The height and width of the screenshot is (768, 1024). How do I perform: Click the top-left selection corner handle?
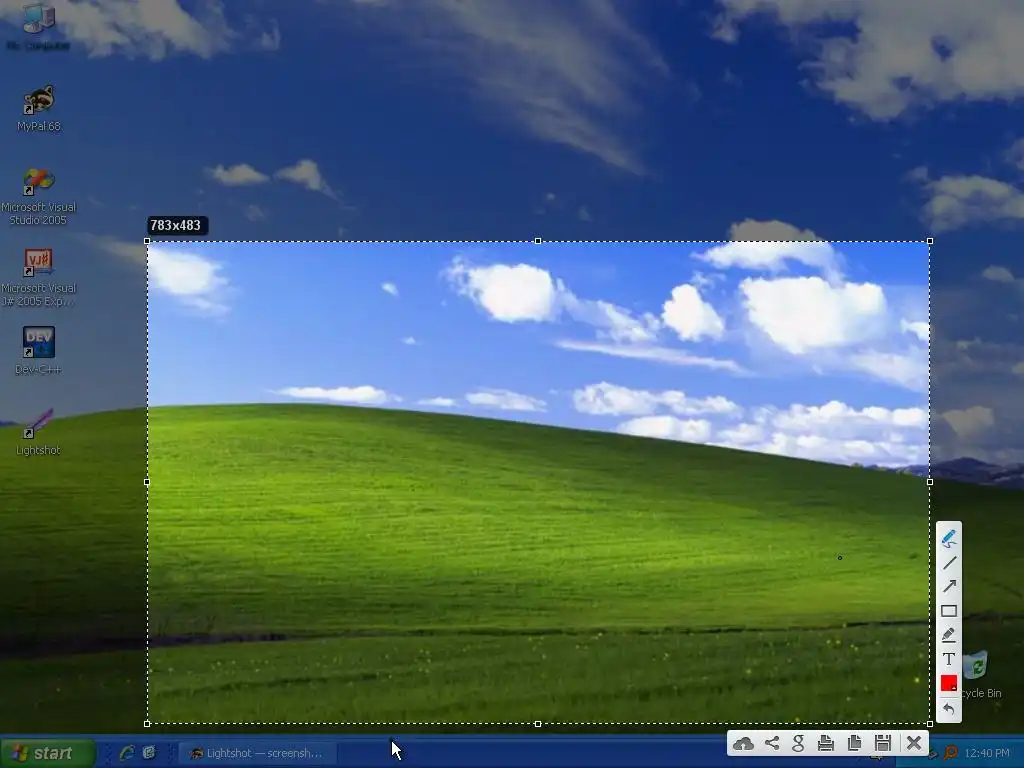147,241
